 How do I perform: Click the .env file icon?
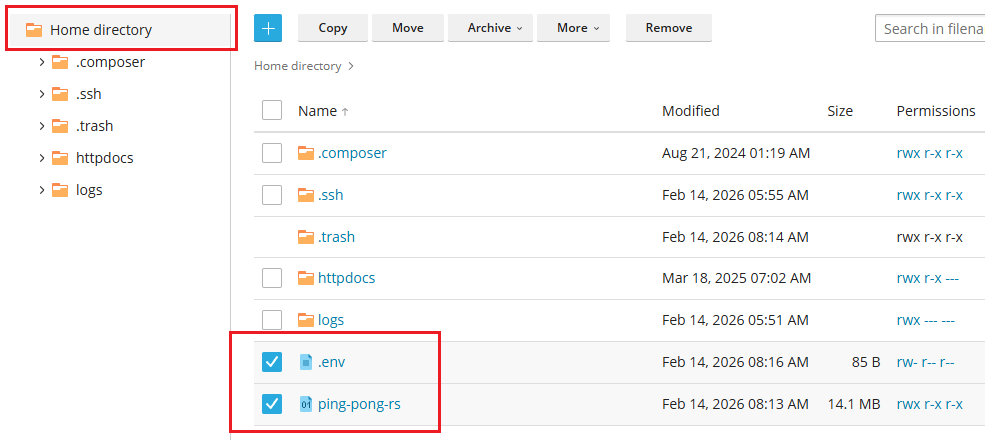pos(306,362)
